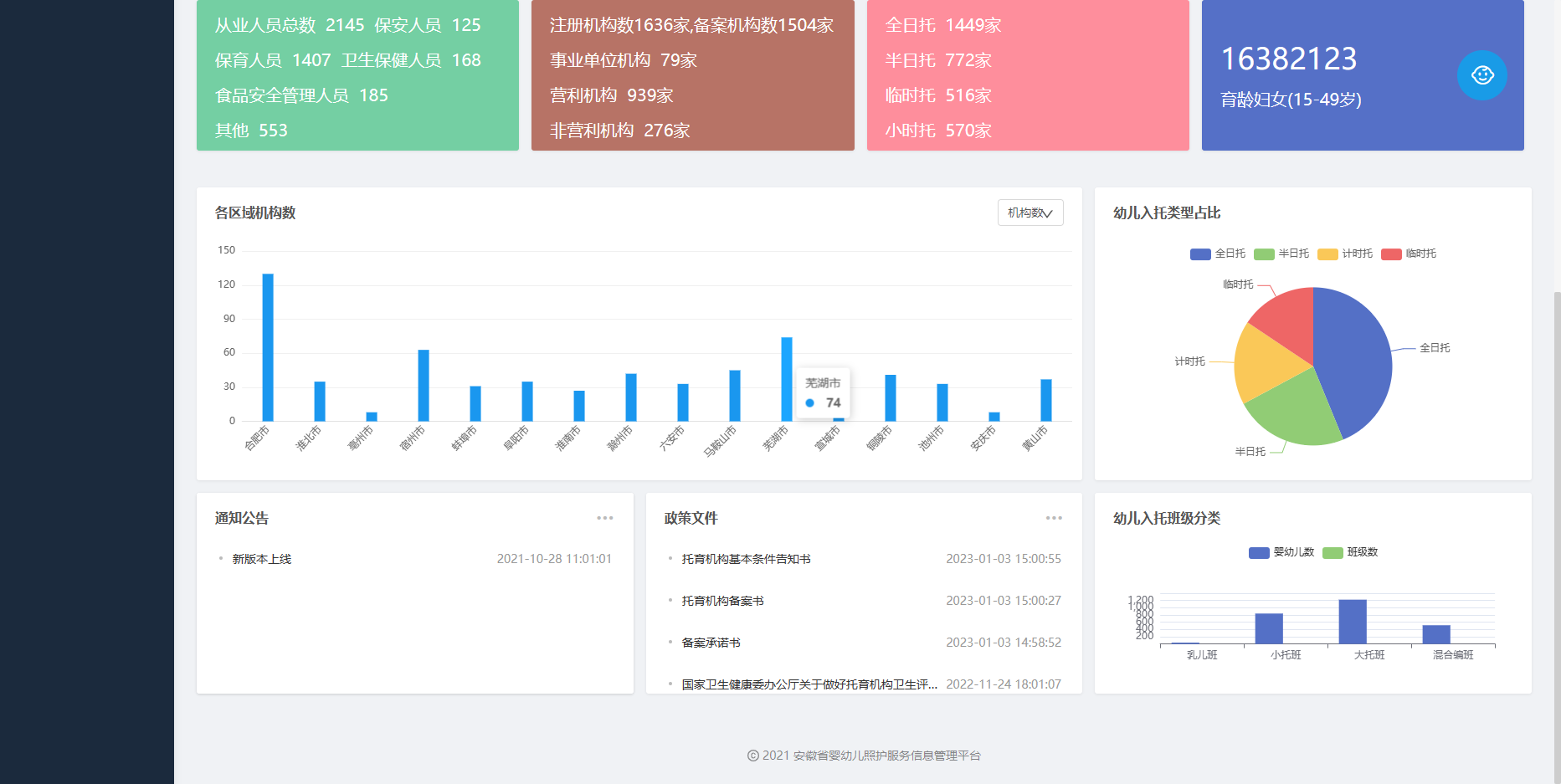Click the 临时托 516家 text
This screenshot has height=784, width=1561.
[938, 95]
